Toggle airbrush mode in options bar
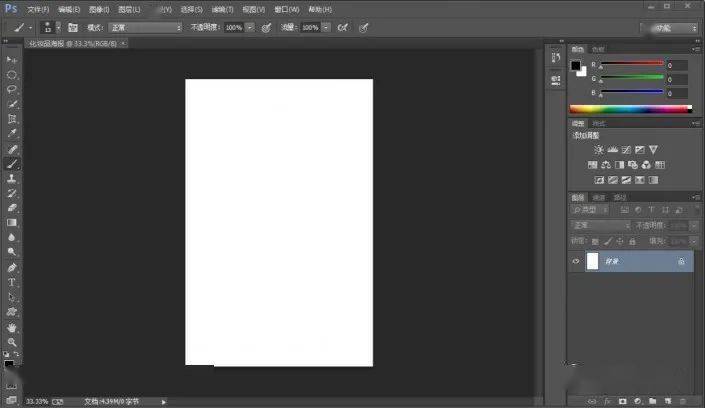This screenshot has width=705, height=408. [x=343, y=27]
